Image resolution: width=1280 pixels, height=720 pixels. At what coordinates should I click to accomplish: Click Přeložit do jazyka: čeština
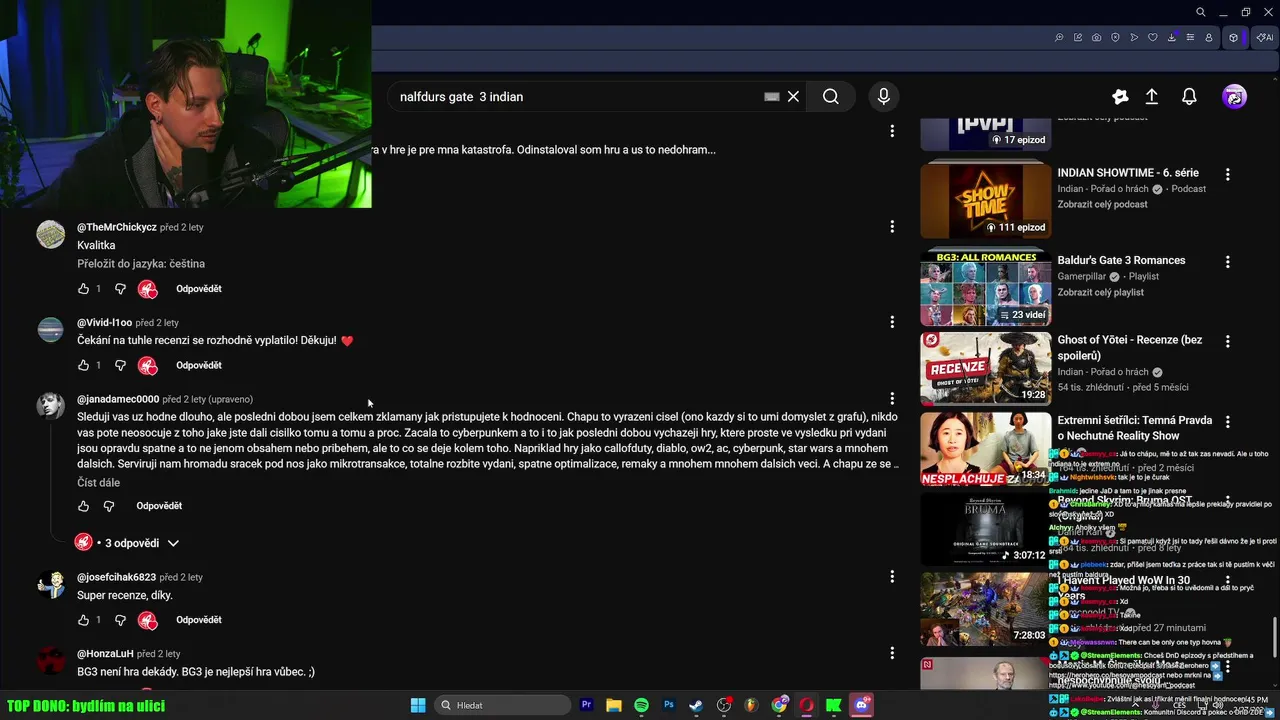tap(141, 264)
